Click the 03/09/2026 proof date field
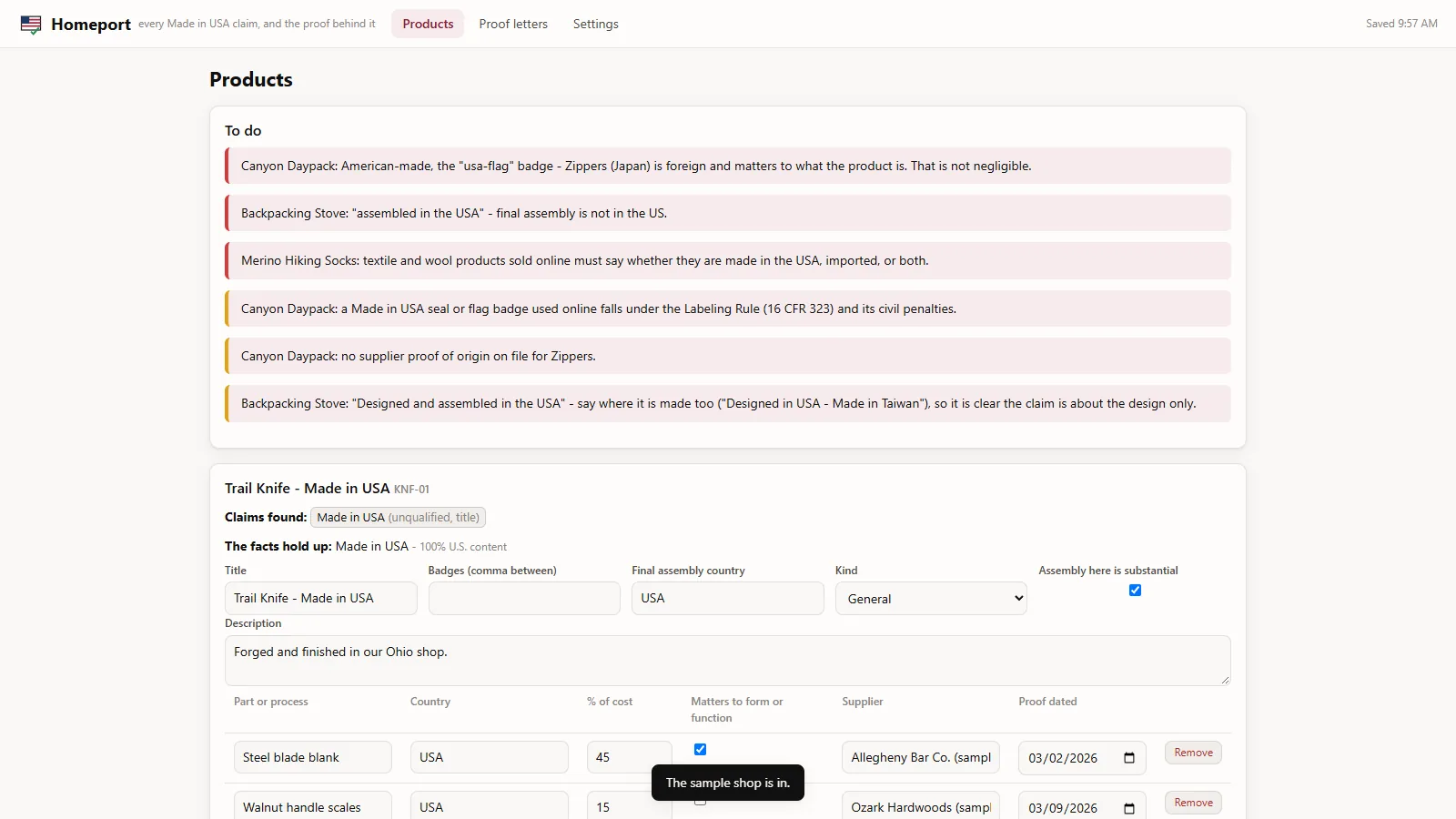Viewport: 1456px width, 819px height. [x=1082, y=806]
